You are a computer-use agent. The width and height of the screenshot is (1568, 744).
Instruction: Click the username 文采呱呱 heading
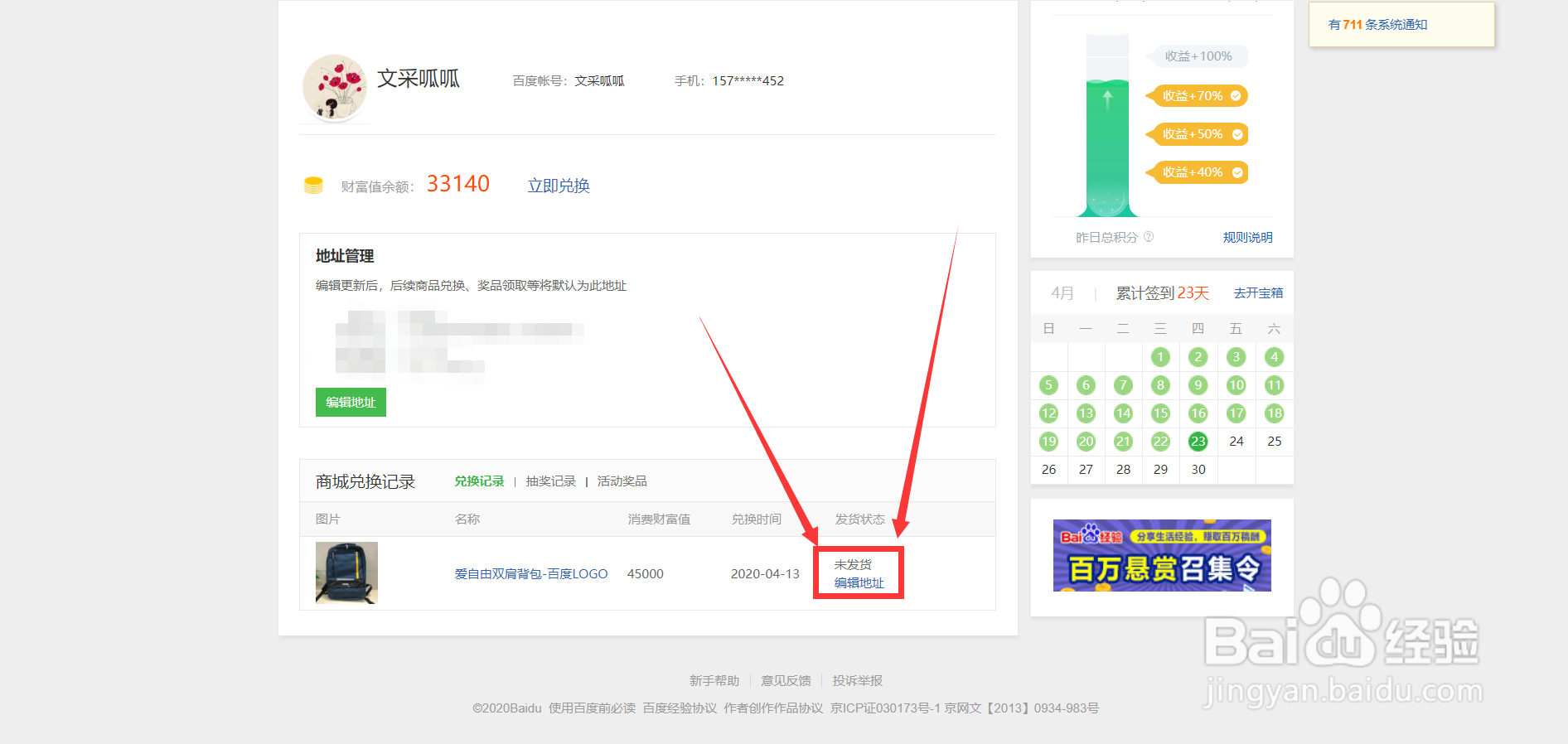419,79
